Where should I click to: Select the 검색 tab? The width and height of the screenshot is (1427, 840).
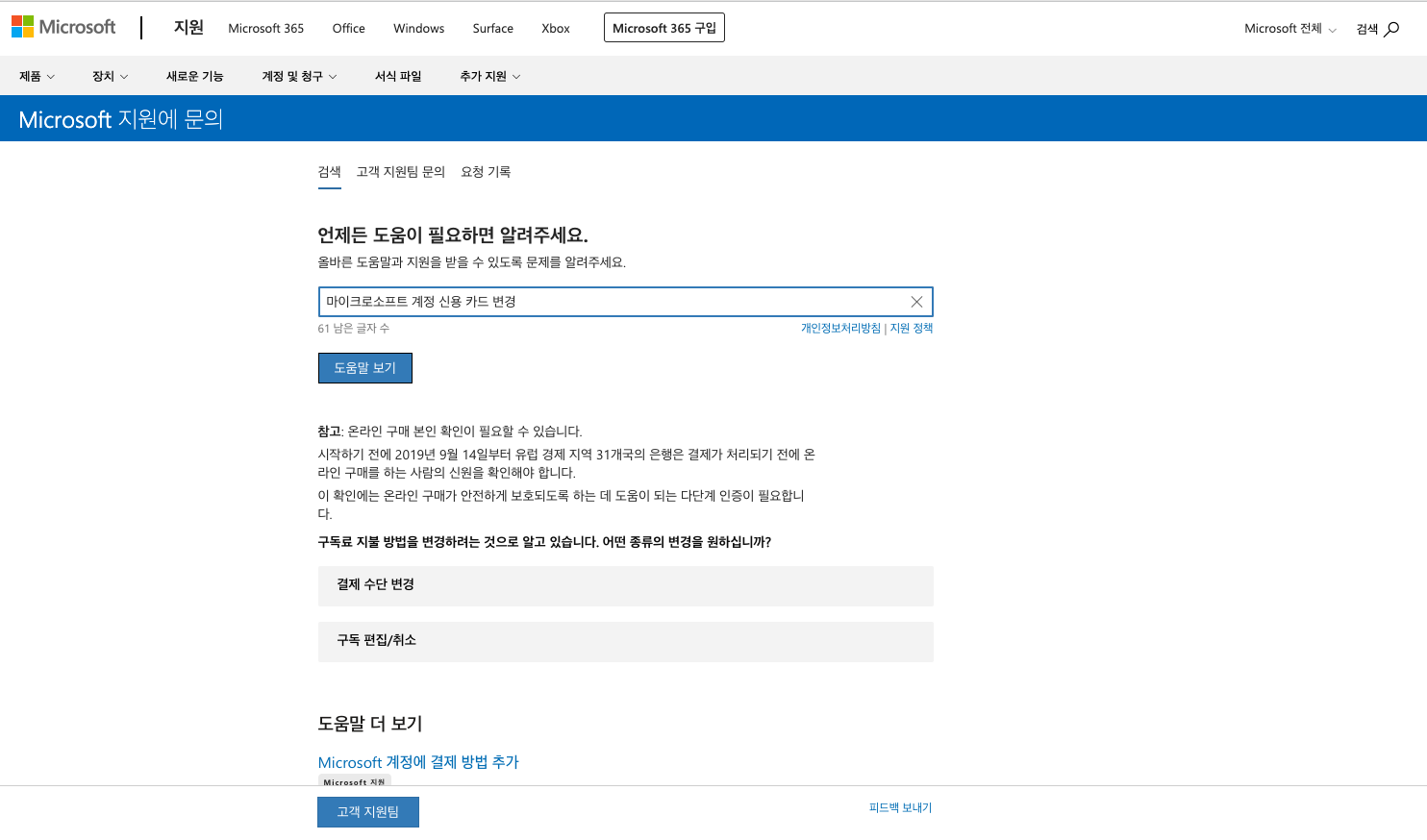tap(330, 172)
